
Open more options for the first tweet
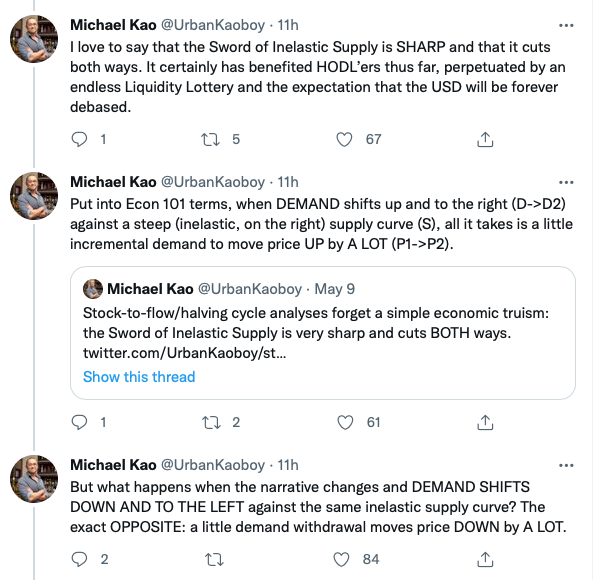pos(567,22)
